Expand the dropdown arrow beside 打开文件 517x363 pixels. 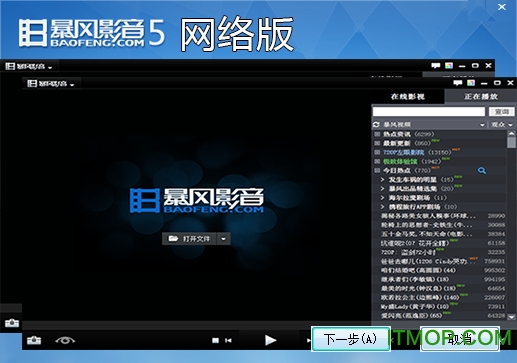pos(224,239)
